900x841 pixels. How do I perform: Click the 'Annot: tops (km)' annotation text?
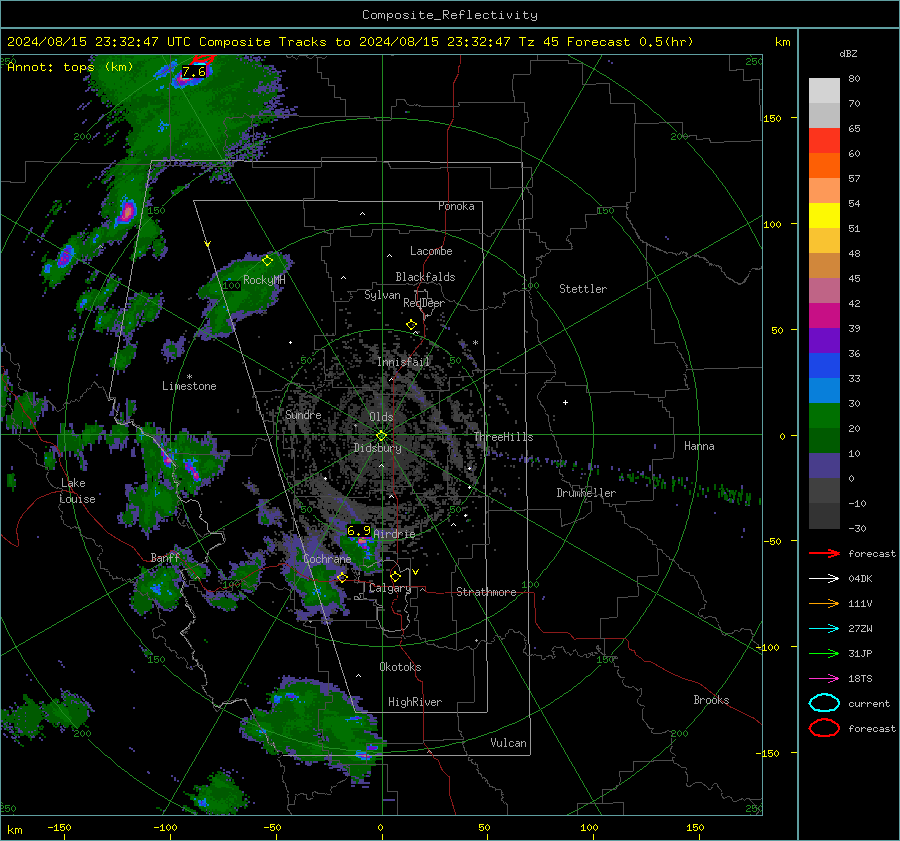[x=70, y=67]
